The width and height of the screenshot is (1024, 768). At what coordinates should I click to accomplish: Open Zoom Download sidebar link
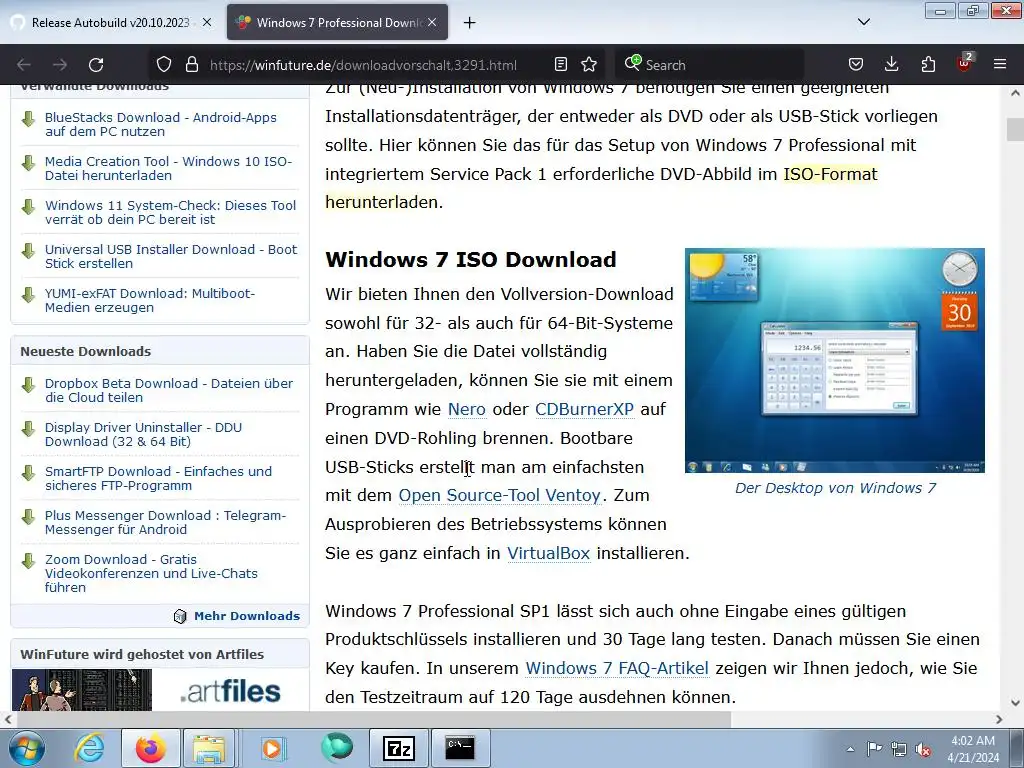tap(152, 573)
